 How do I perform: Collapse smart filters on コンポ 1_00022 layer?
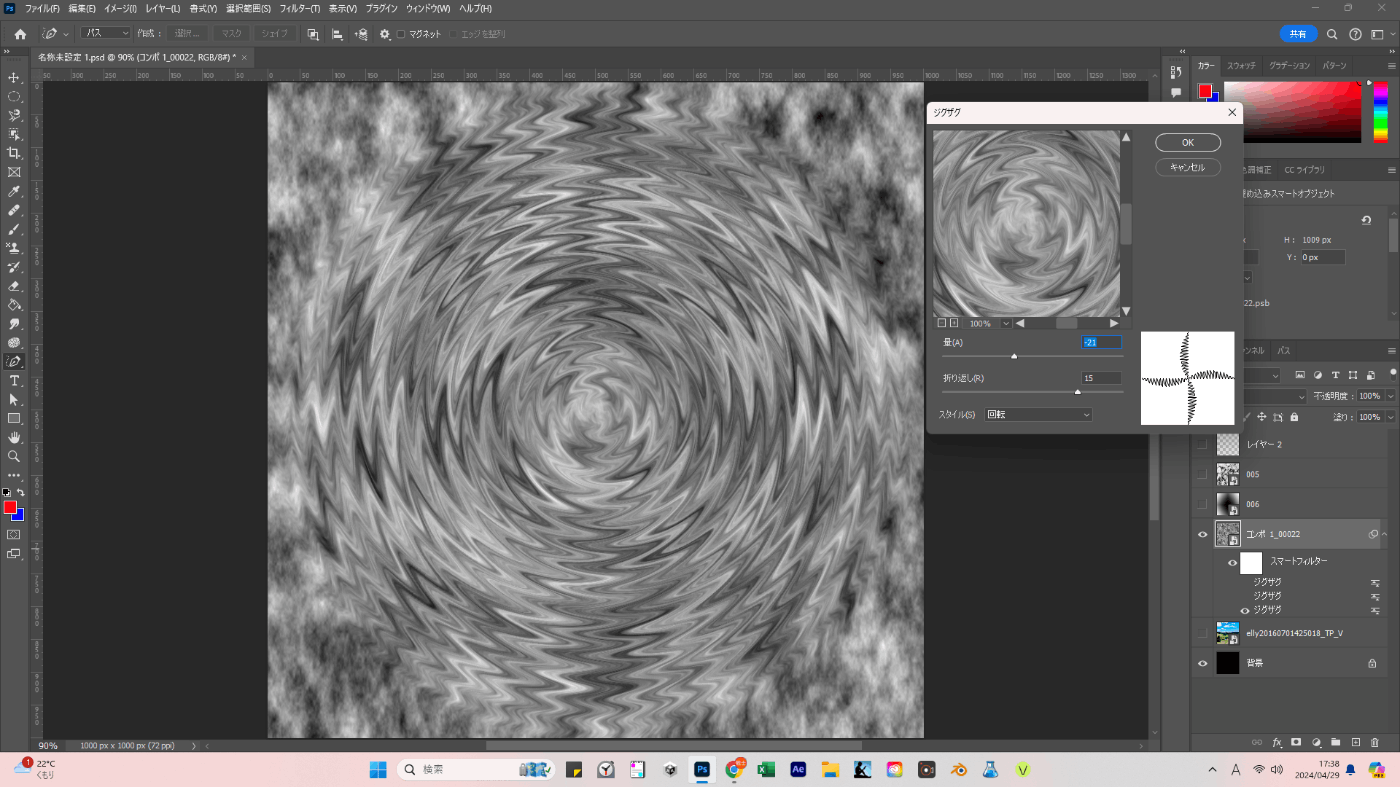click(x=1385, y=535)
